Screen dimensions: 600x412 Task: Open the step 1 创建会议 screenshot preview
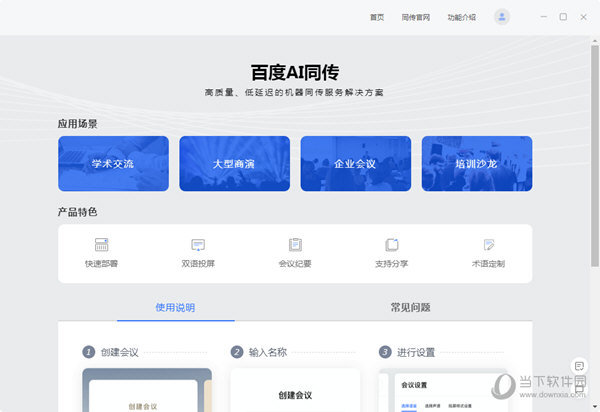(x=147, y=390)
